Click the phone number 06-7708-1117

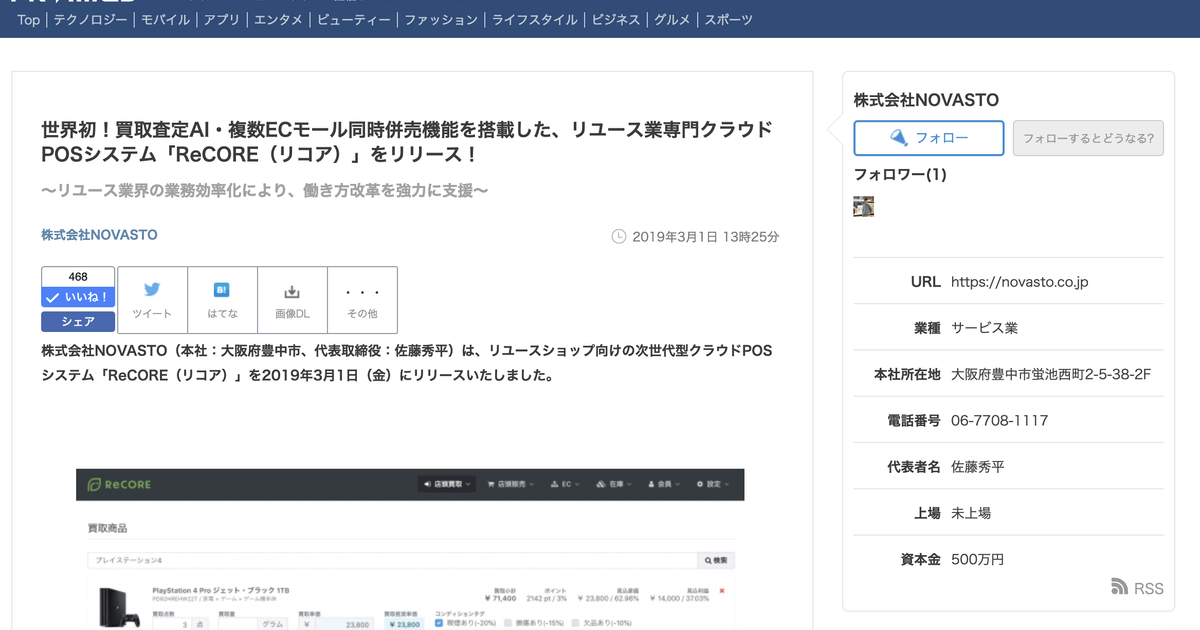point(1000,421)
